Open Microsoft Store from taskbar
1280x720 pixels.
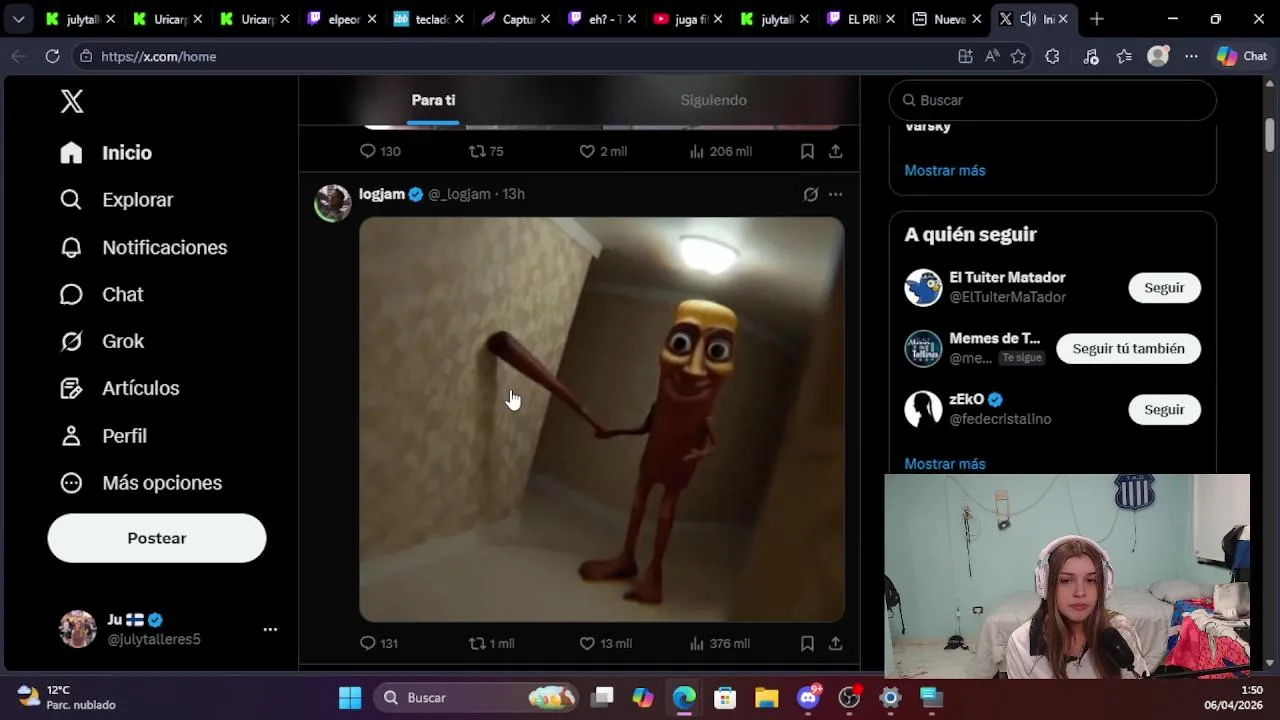pyautogui.click(x=725, y=698)
